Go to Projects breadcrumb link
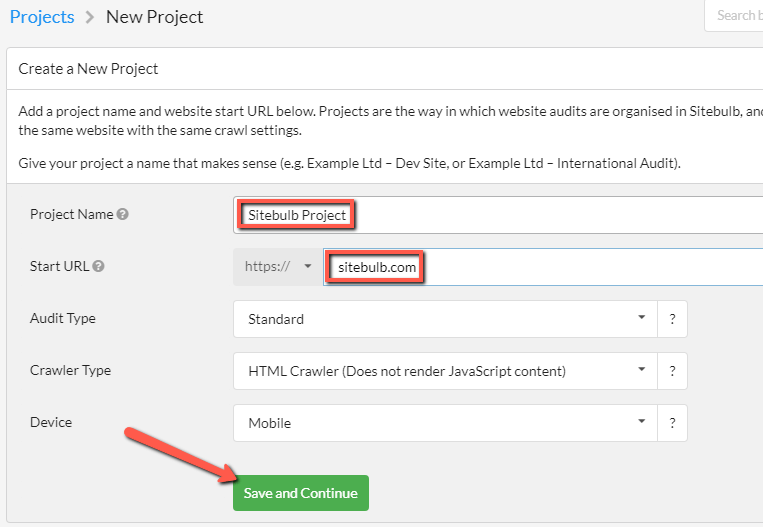Screen dimensions: 763x527 [42, 17]
